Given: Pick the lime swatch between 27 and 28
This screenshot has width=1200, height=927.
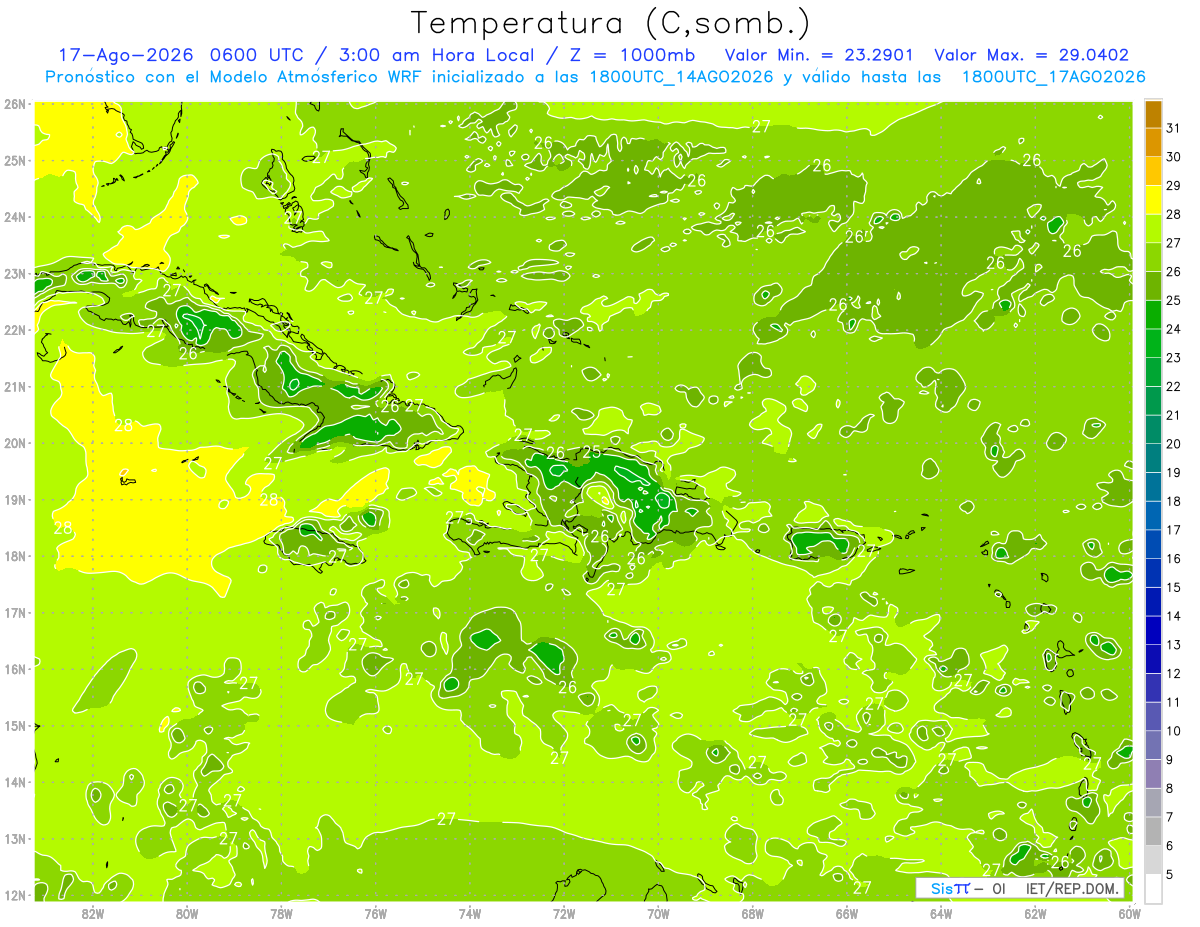Looking at the screenshot, I should (x=1153, y=229).
